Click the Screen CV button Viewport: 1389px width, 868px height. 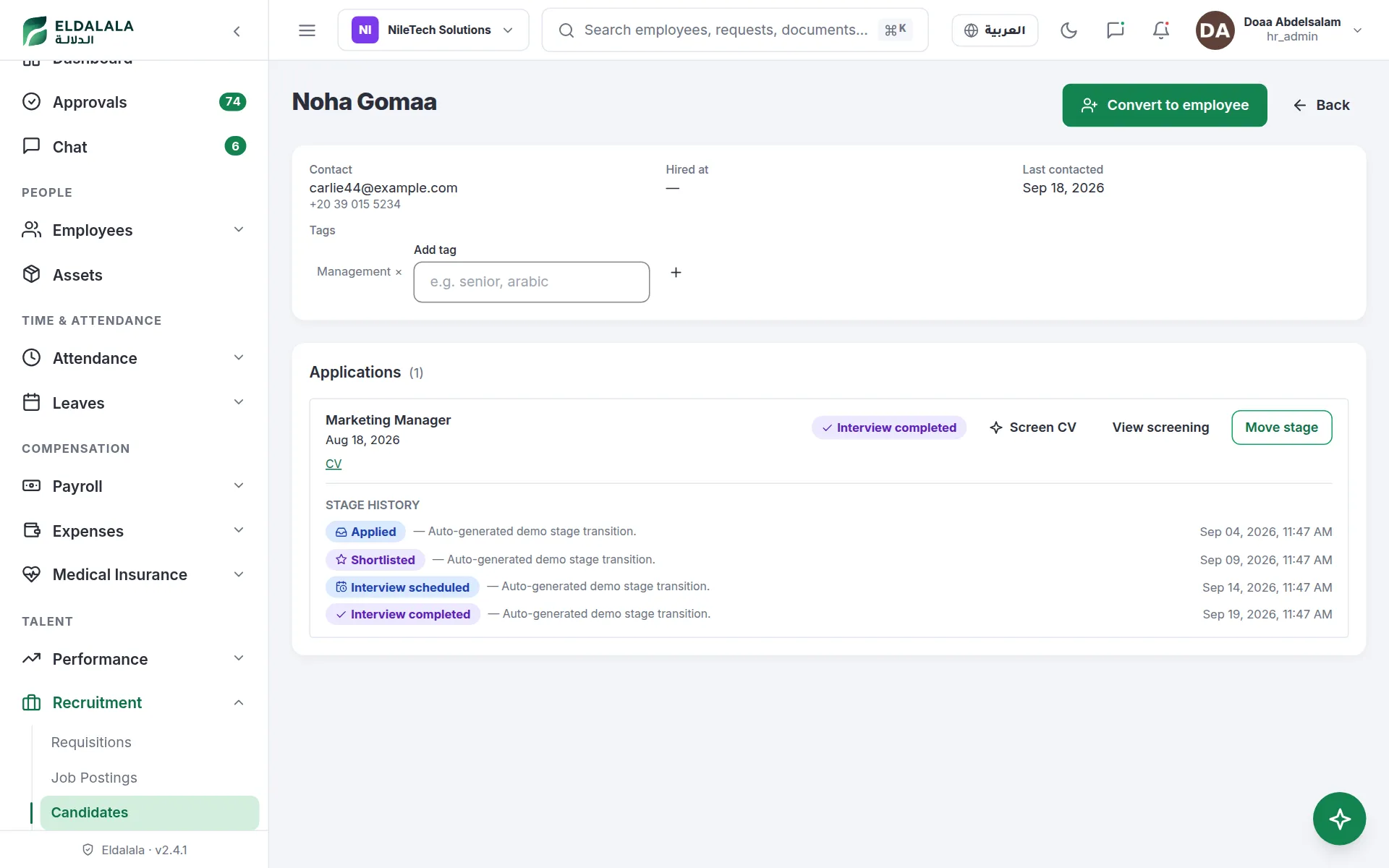(1033, 427)
